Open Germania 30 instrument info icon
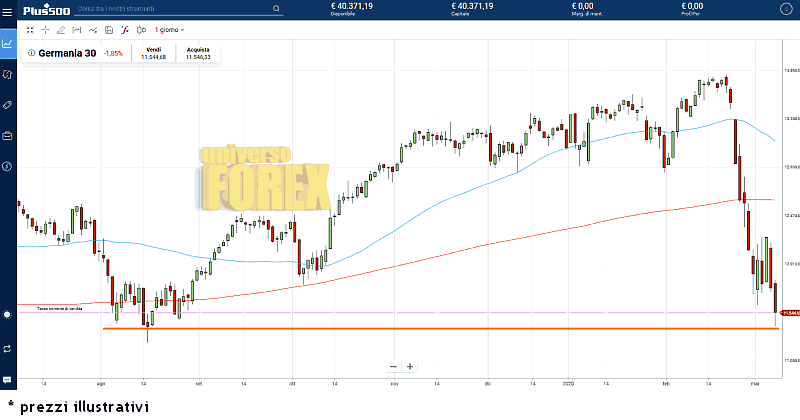 coord(31,53)
